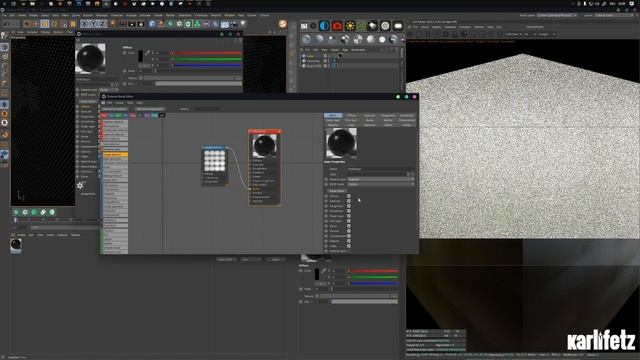Click eyedropper beside the lower Diffuse color
Image resolution: width=640 pixels, height=360 pixels.
324,271
